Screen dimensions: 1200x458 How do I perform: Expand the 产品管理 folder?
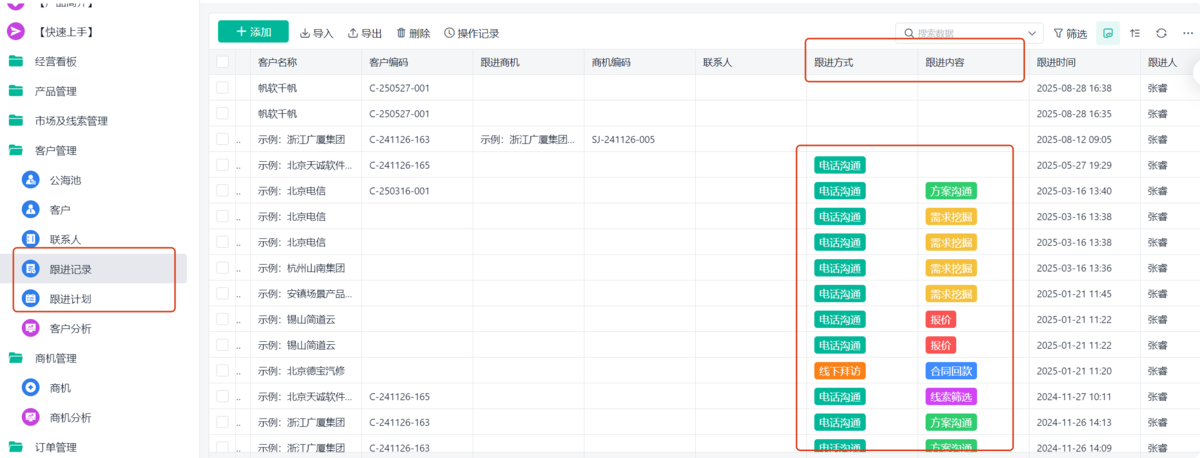pyautogui.click(x=16, y=91)
